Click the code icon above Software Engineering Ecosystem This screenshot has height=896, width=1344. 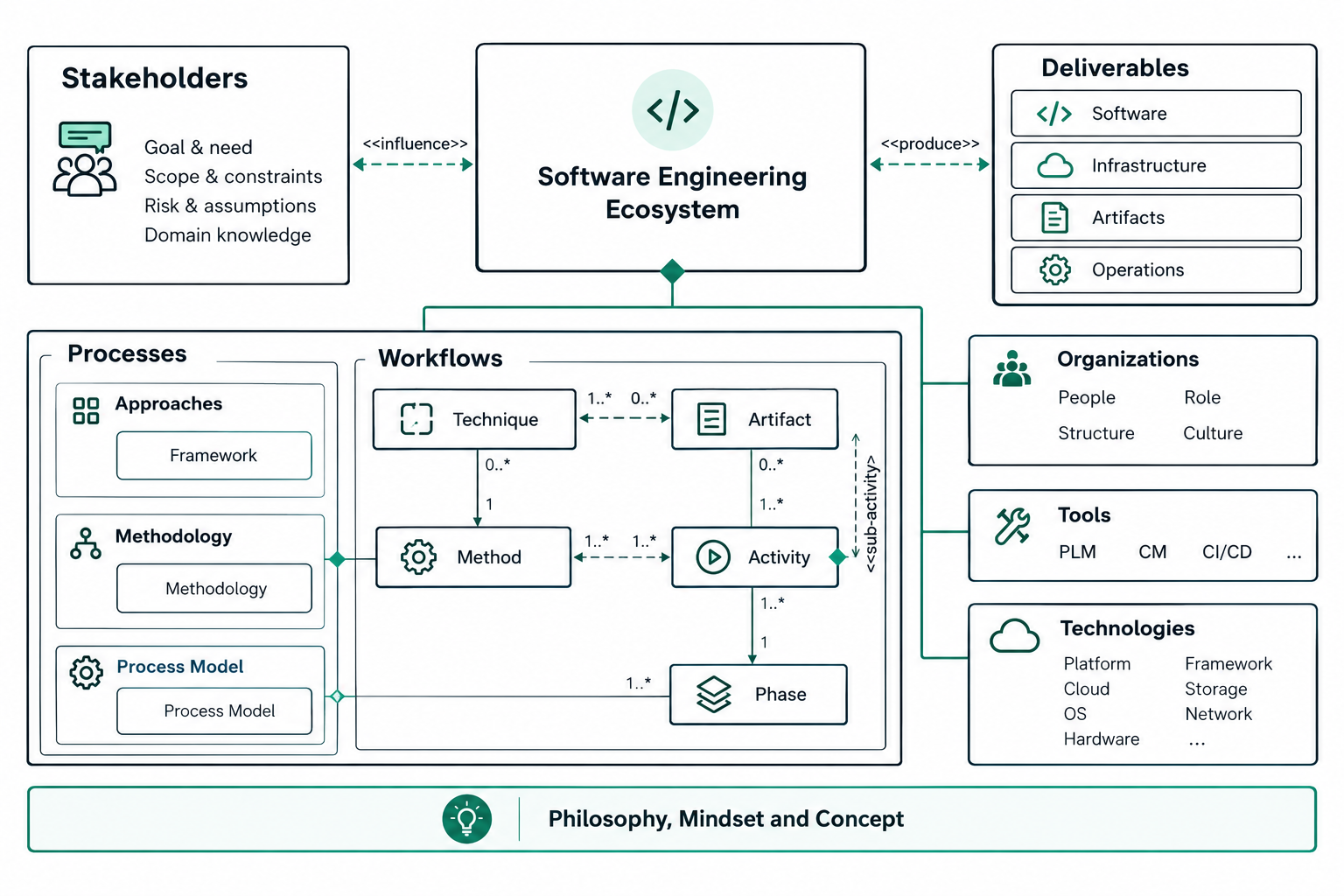coord(673,110)
